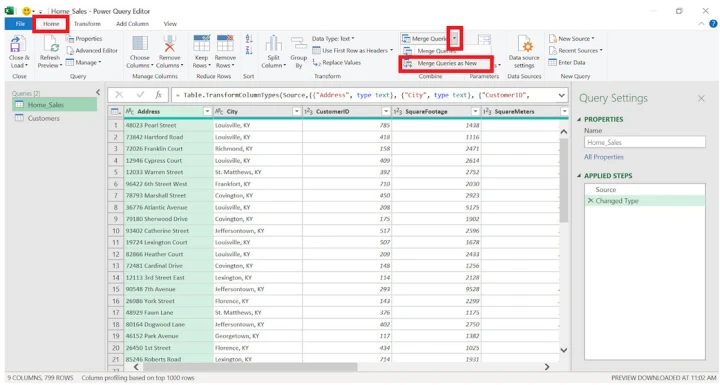The width and height of the screenshot is (720, 385).
Task: Click the Refresh Preview icon
Action: pos(50,45)
